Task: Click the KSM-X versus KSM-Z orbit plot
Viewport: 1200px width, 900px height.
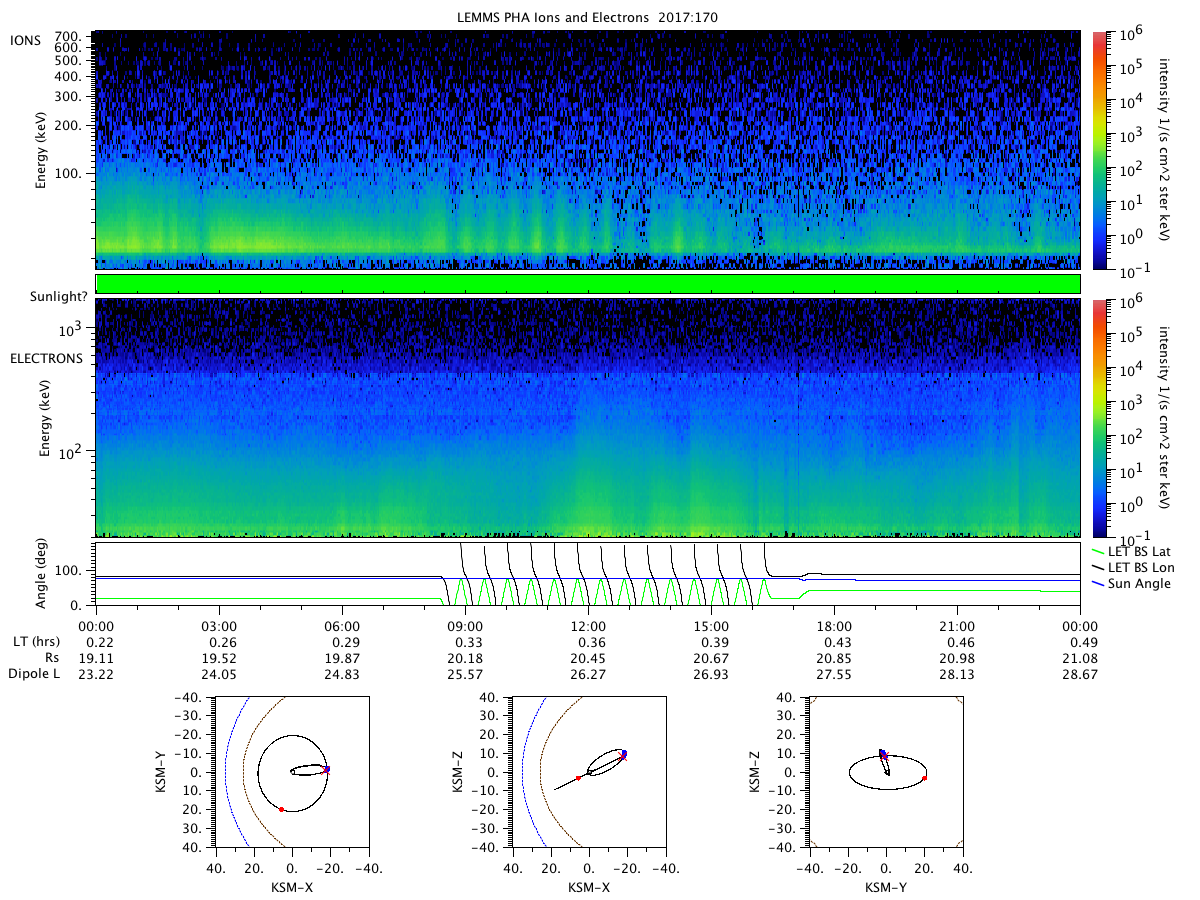Action: point(588,772)
